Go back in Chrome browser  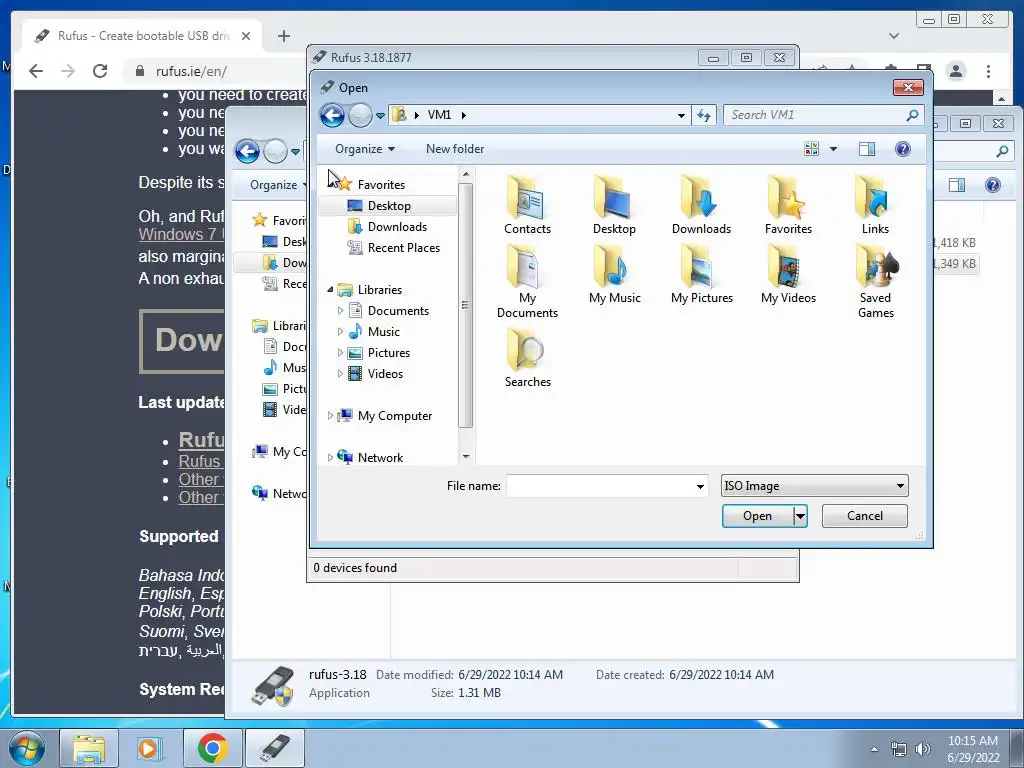point(36,71)
